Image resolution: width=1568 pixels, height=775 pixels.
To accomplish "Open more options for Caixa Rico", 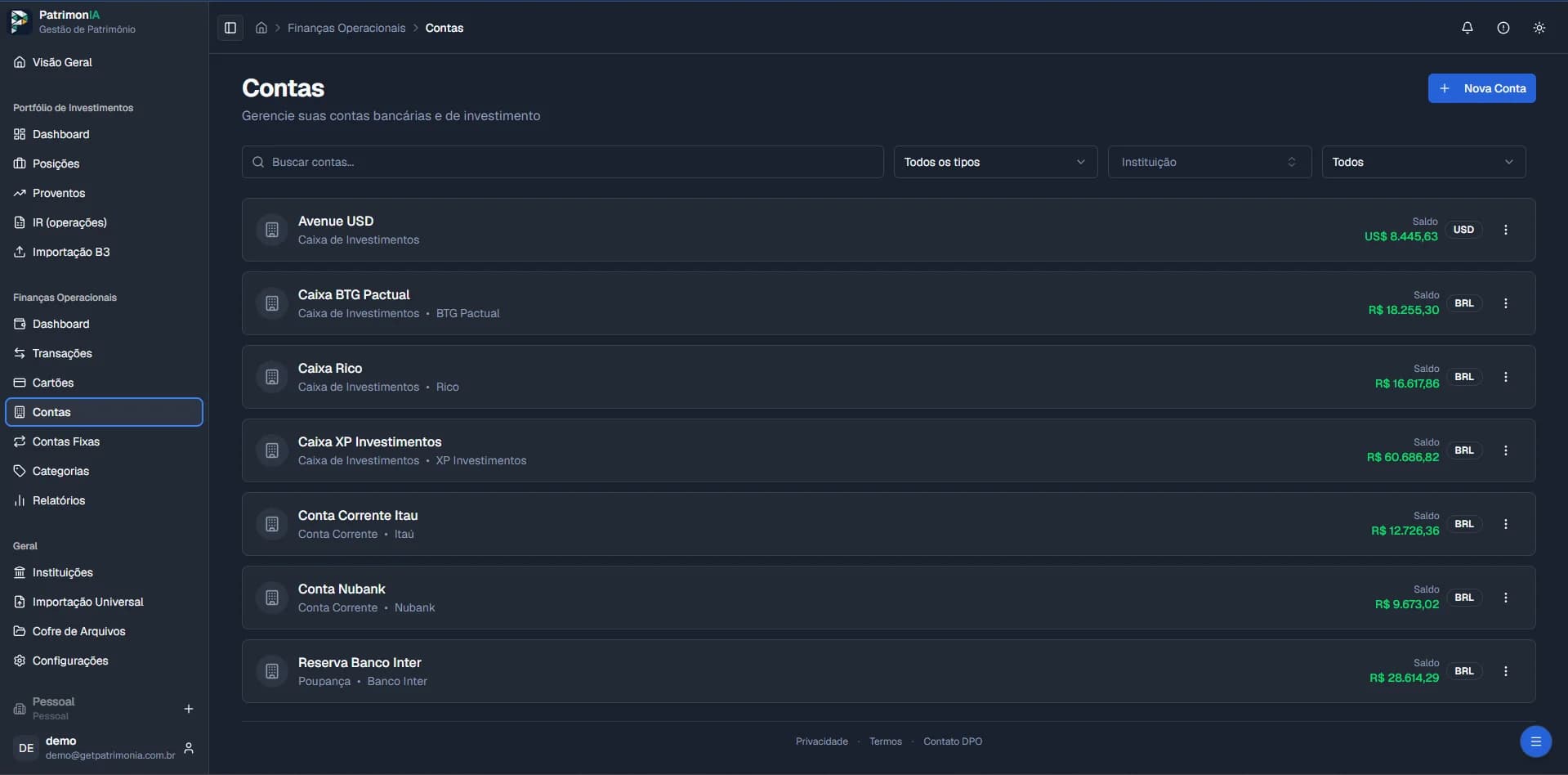I will click(x=1506, y=377).
